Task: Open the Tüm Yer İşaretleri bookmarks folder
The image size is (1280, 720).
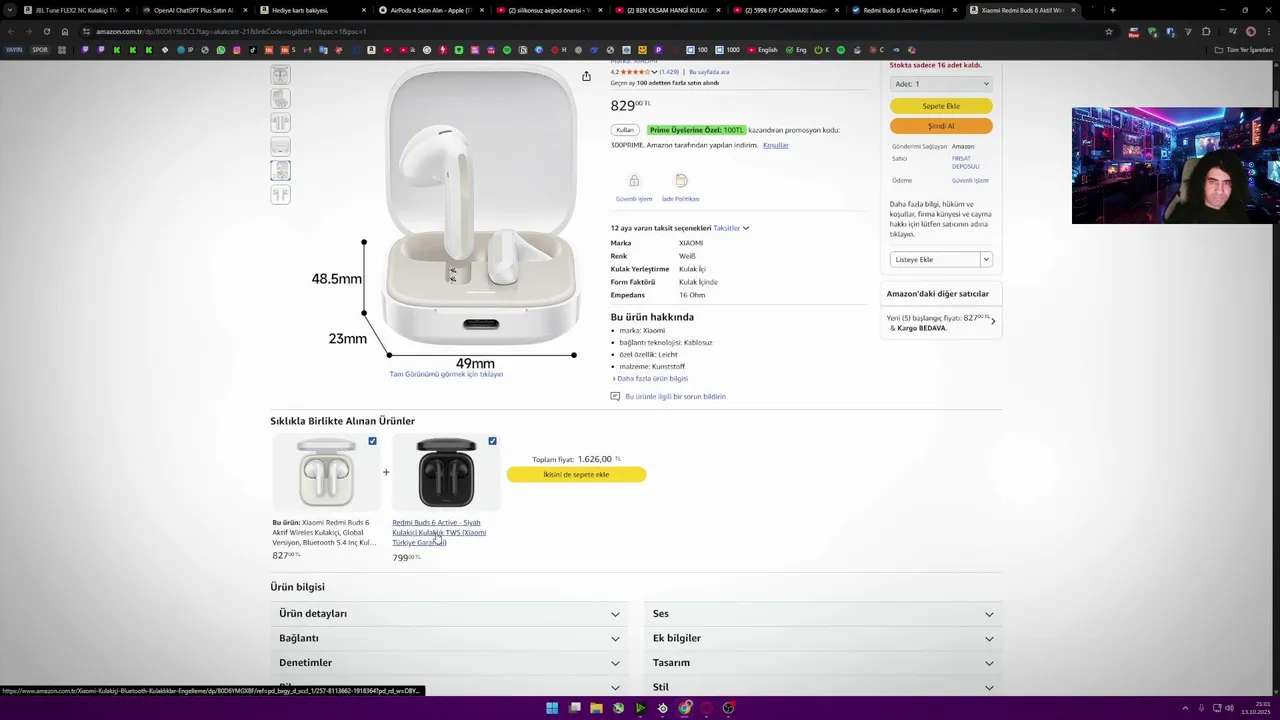Action: (x=1244, y=50)
